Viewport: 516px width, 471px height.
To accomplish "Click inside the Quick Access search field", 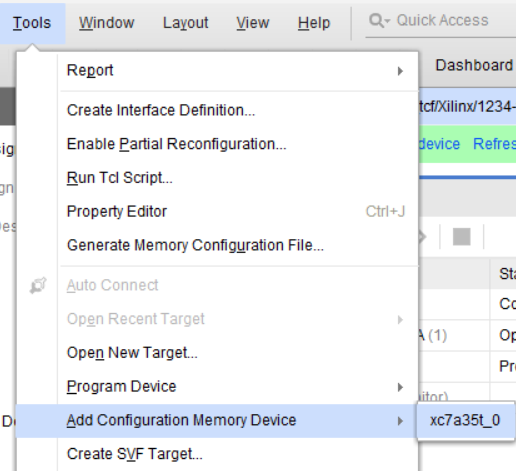I will (x=441, y=21).
